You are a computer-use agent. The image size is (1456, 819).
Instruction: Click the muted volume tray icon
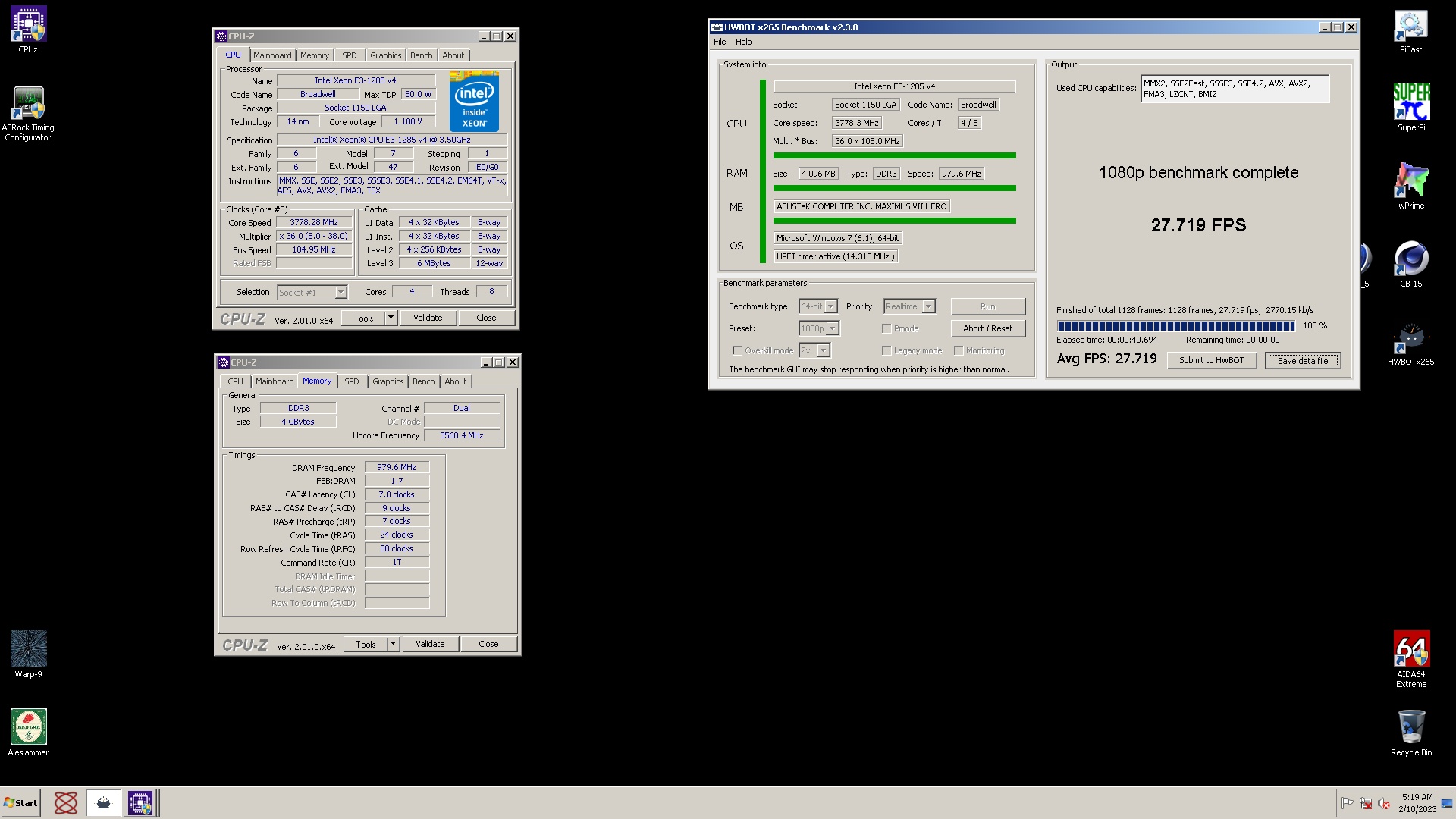[x=1384, y=803]
